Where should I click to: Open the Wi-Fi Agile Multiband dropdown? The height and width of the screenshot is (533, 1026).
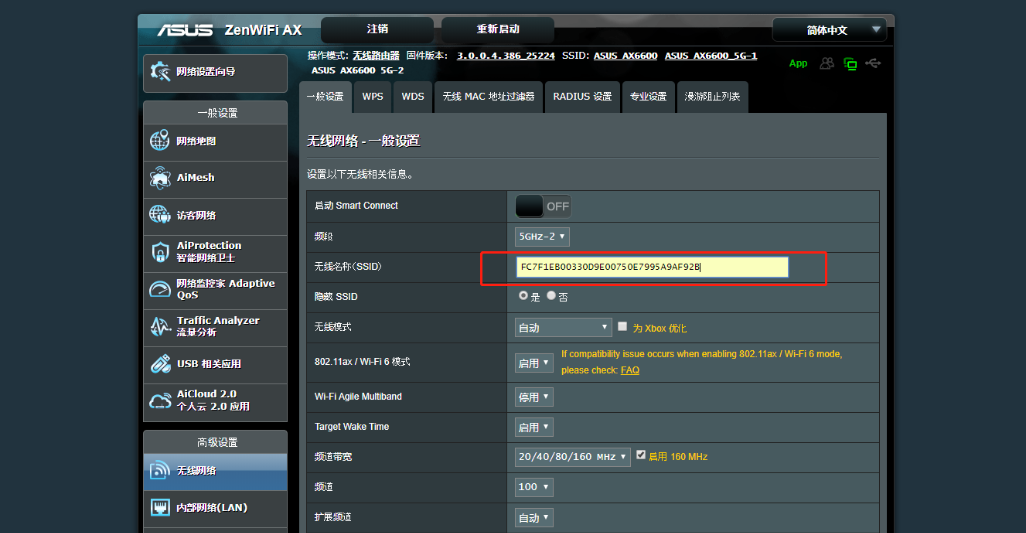[534, 397]
